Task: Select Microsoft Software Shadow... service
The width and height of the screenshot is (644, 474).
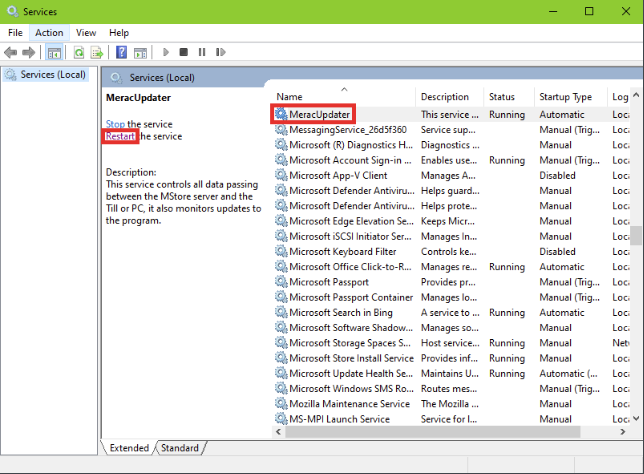Action: coord(451,328)
